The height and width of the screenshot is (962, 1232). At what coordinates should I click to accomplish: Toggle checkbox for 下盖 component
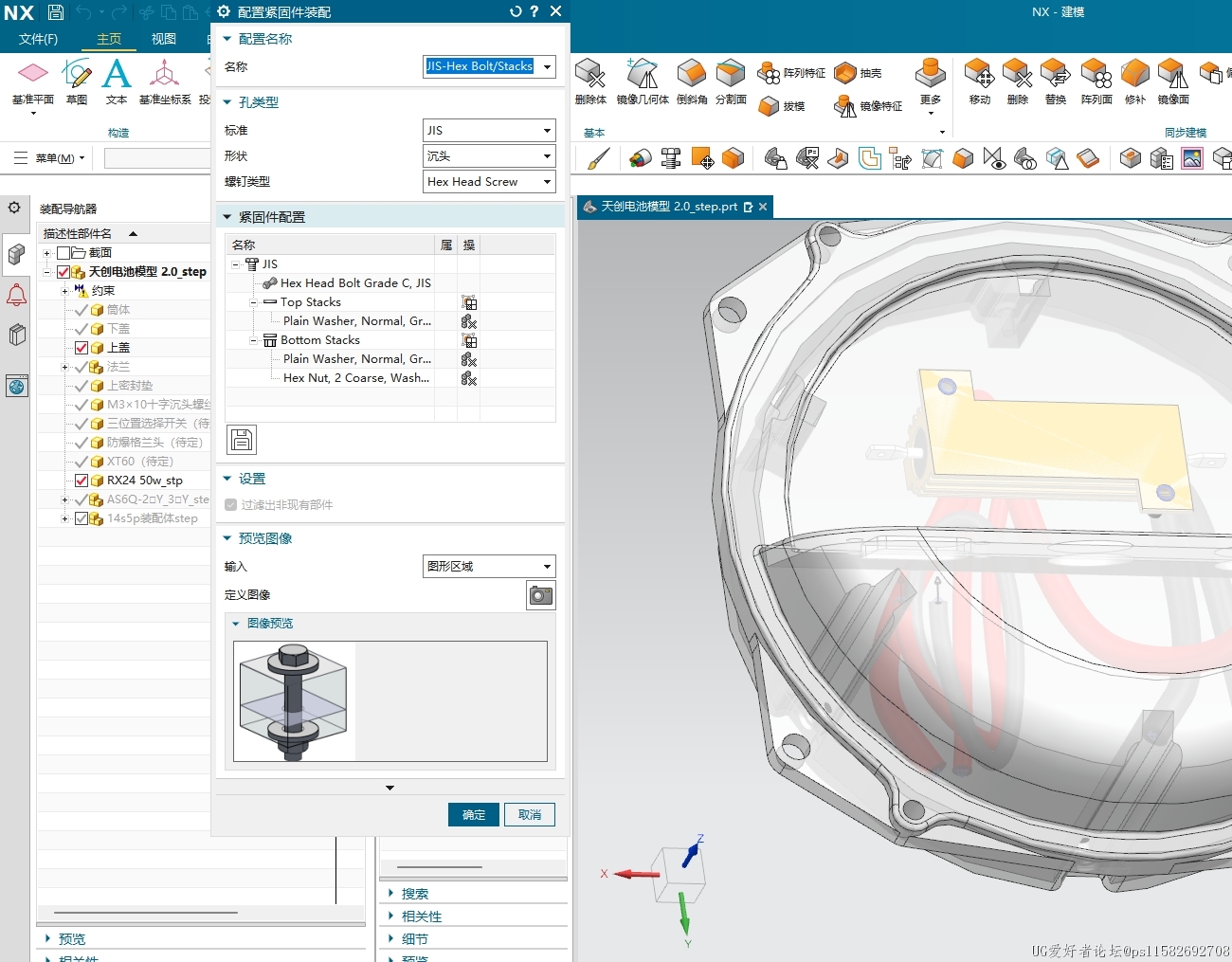coord(82,329)
